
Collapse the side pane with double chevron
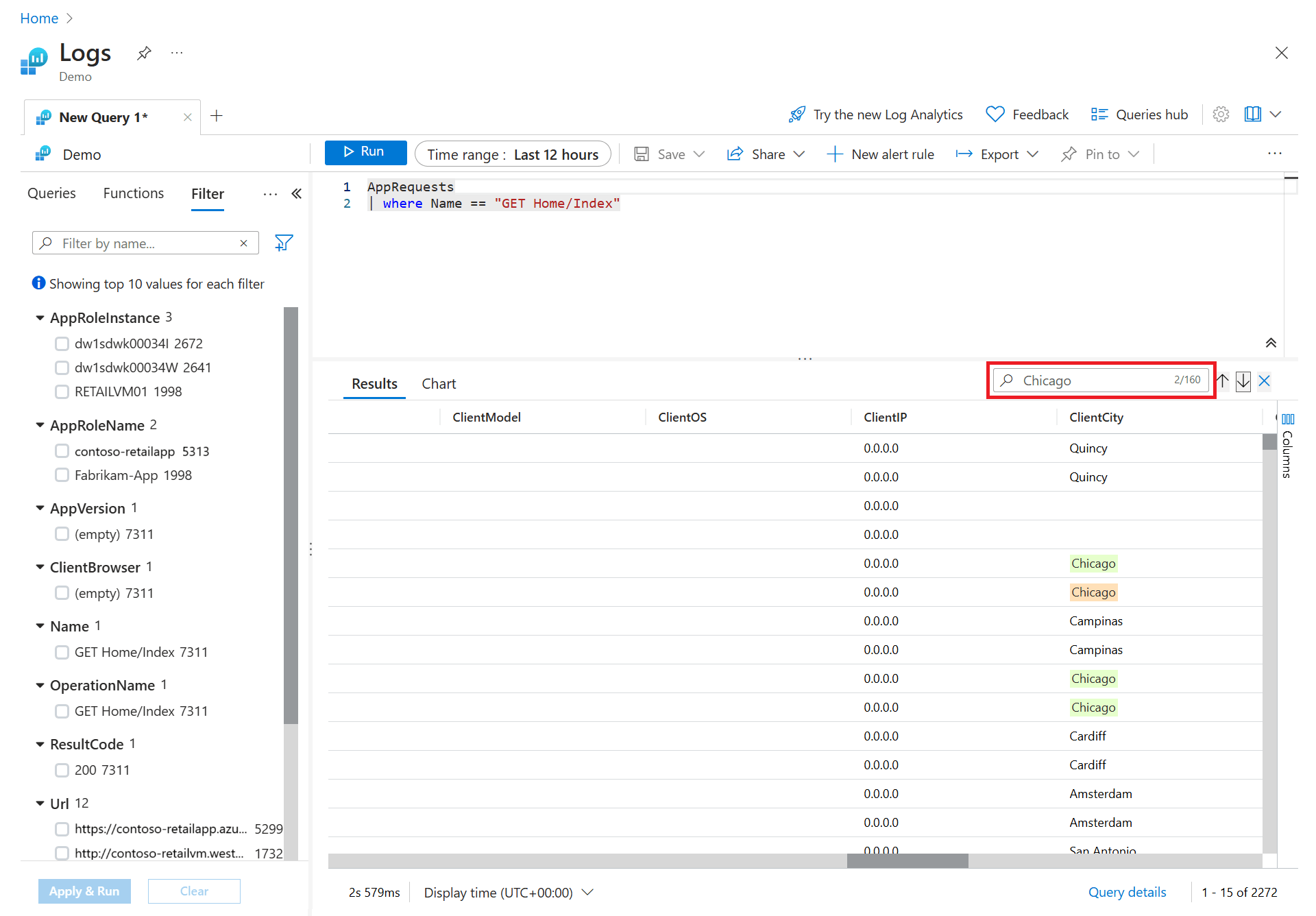(296, 194)
